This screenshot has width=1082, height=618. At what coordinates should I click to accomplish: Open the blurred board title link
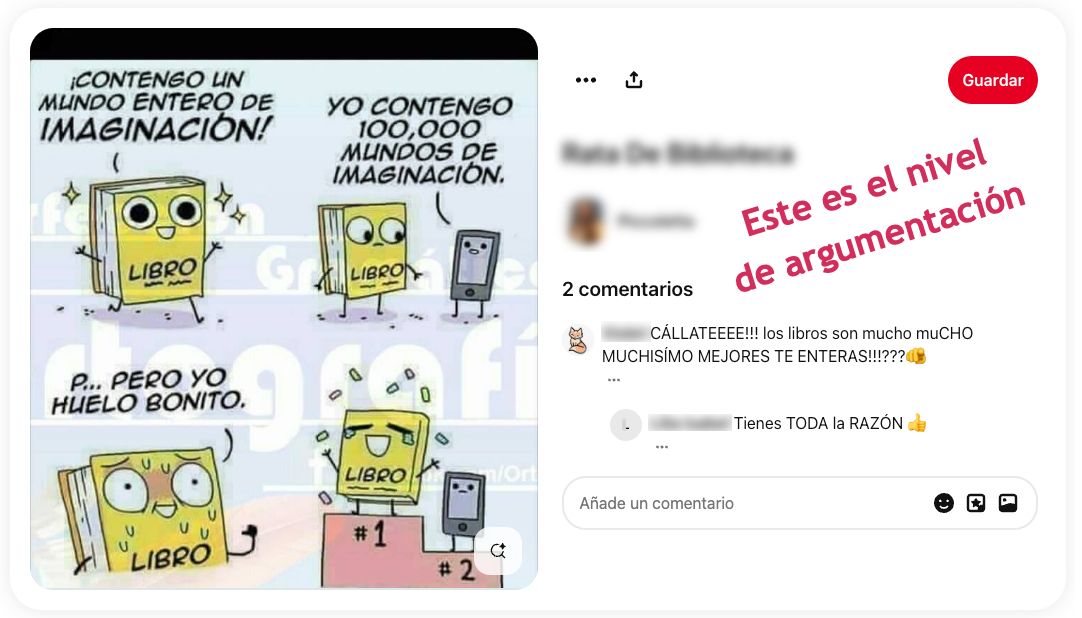tap(679, 152)
